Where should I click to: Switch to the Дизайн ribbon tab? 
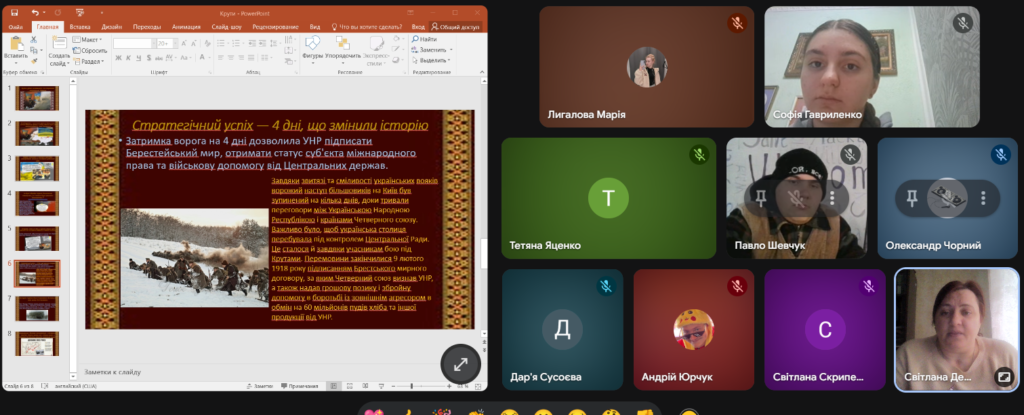point(110,27)
